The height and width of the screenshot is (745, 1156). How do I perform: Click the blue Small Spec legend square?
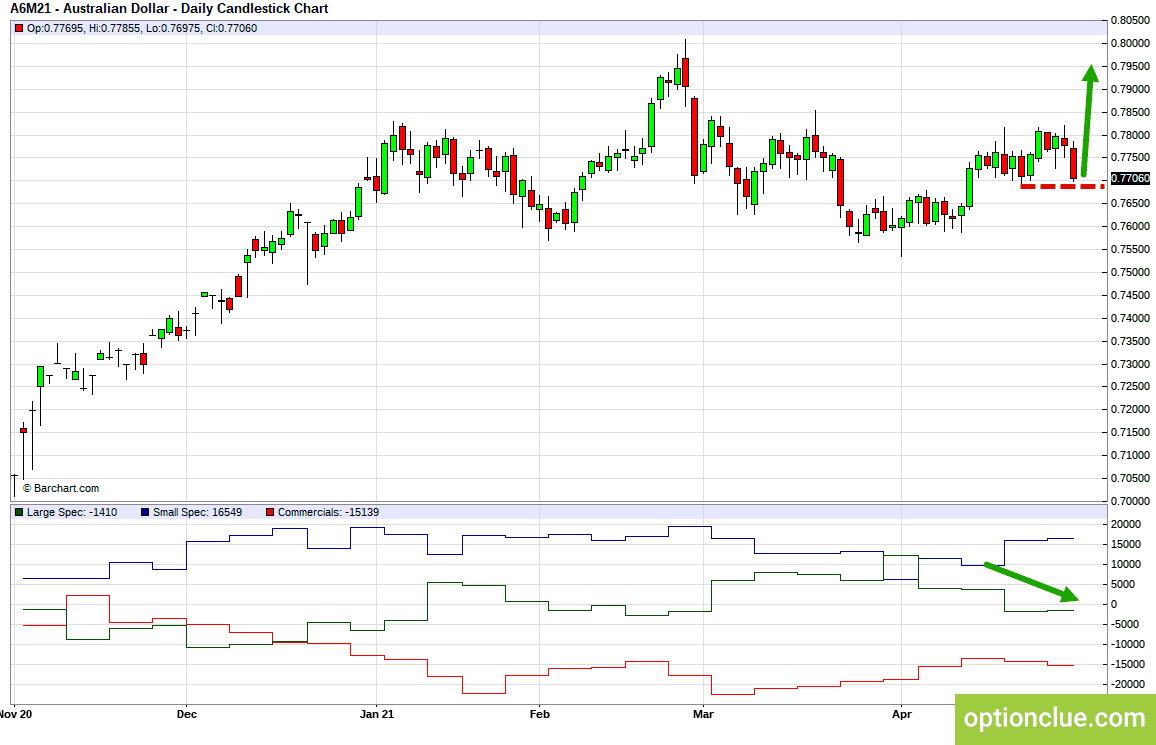(x=145, y=512)
